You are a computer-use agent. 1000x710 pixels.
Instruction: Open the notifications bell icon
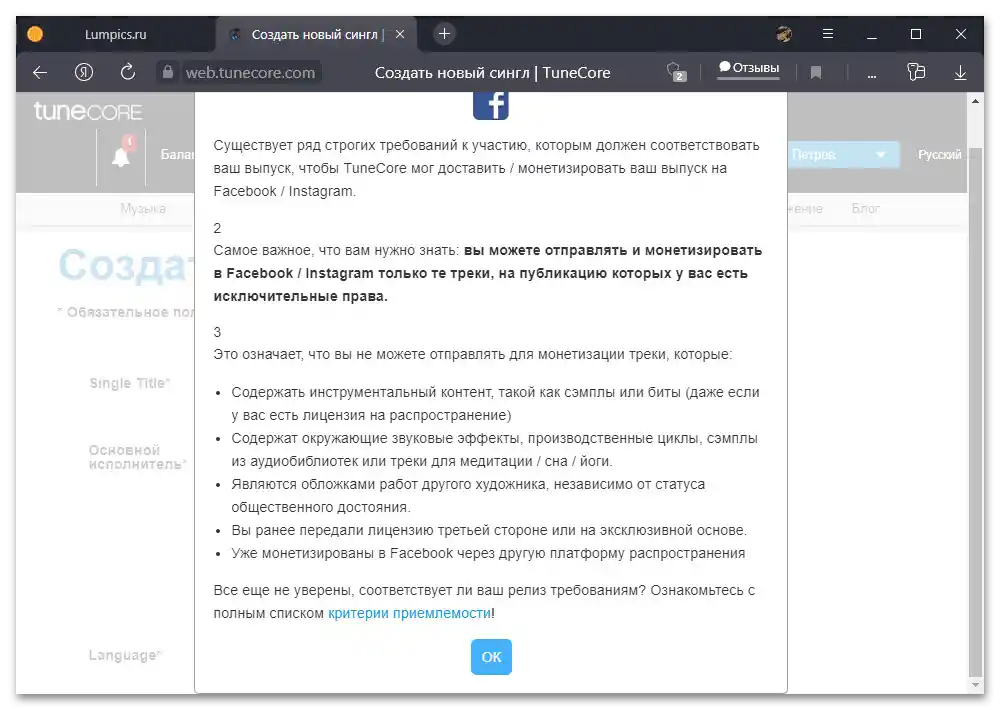click(x=121, y=155)
